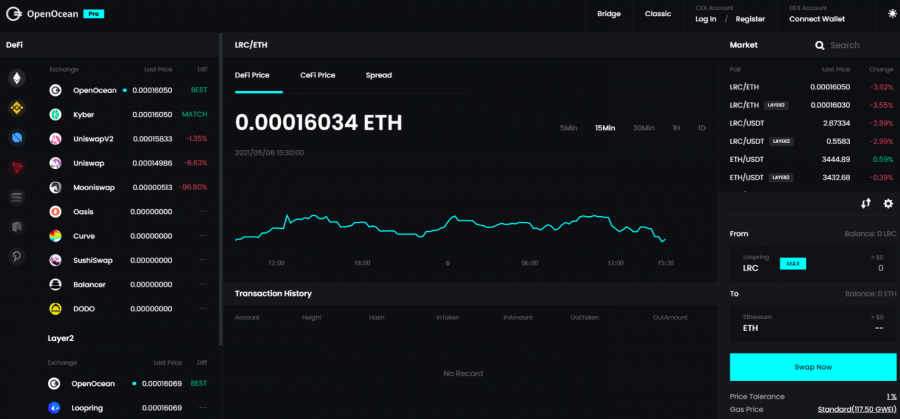Select the 1H chart interval
Screen dimensions: 900x419
pos(676,128)
